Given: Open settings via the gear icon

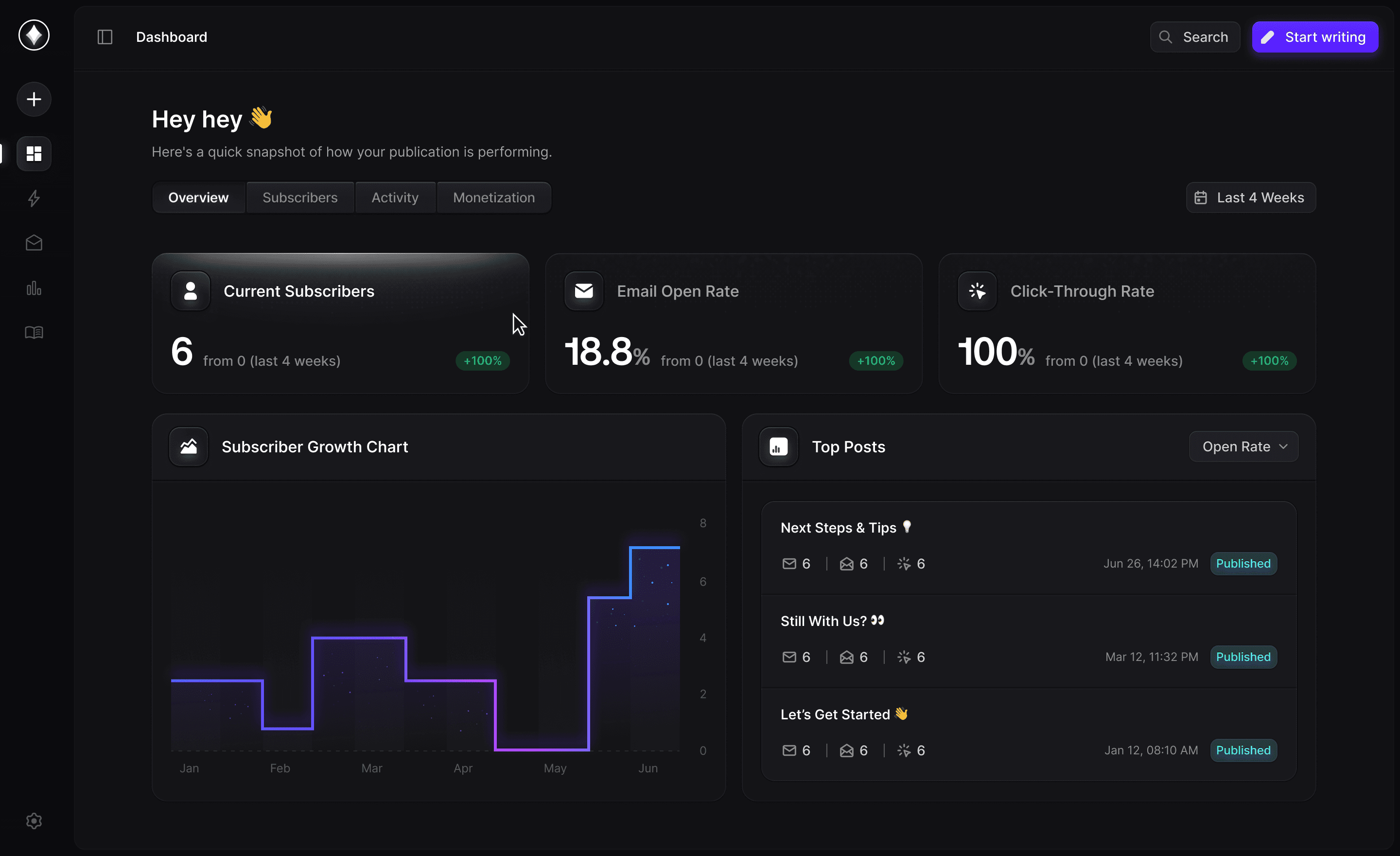Looking at the screenshot, I should (x=34, y=821).
